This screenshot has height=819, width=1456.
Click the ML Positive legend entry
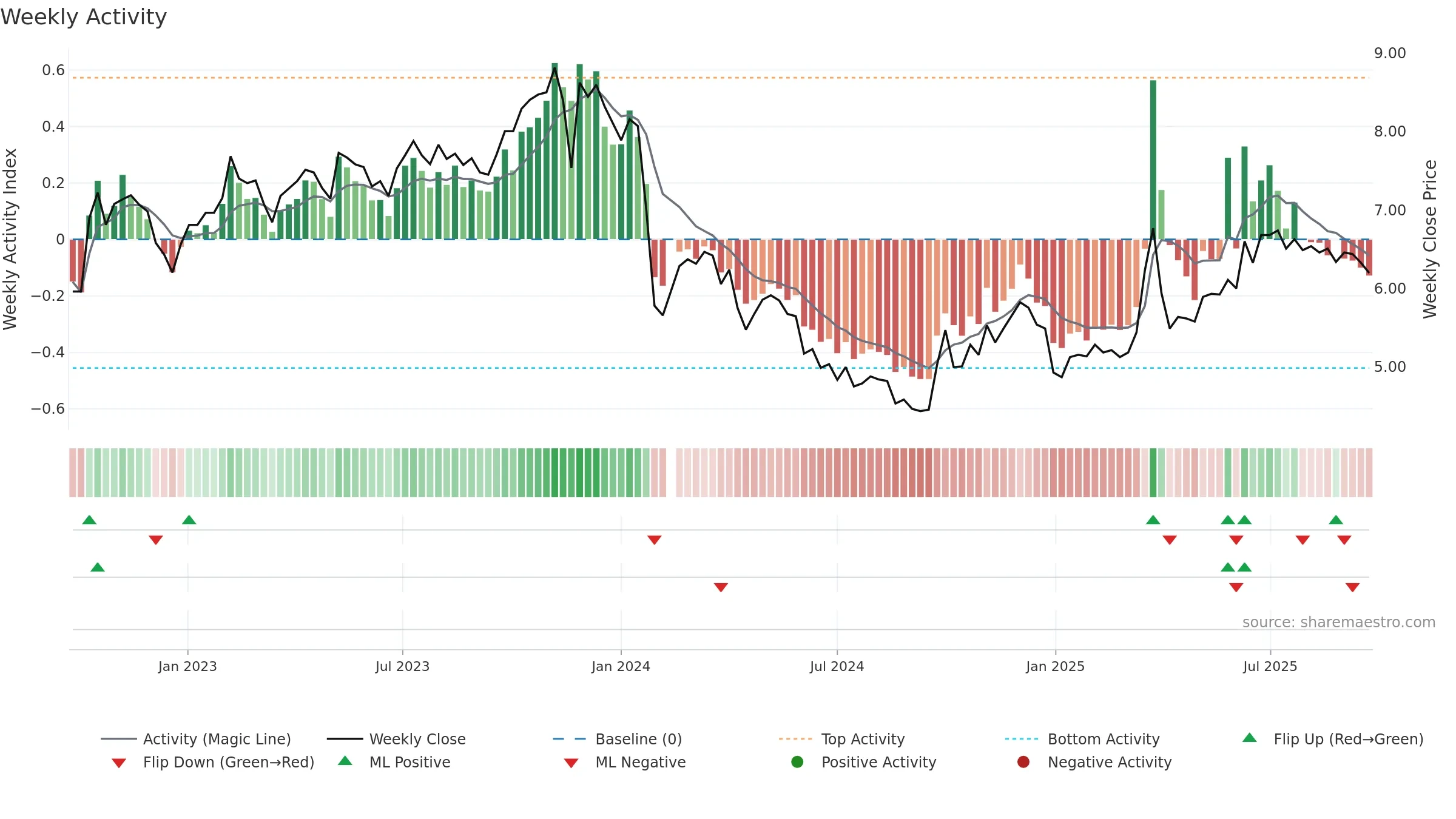[x=394, y=762]
